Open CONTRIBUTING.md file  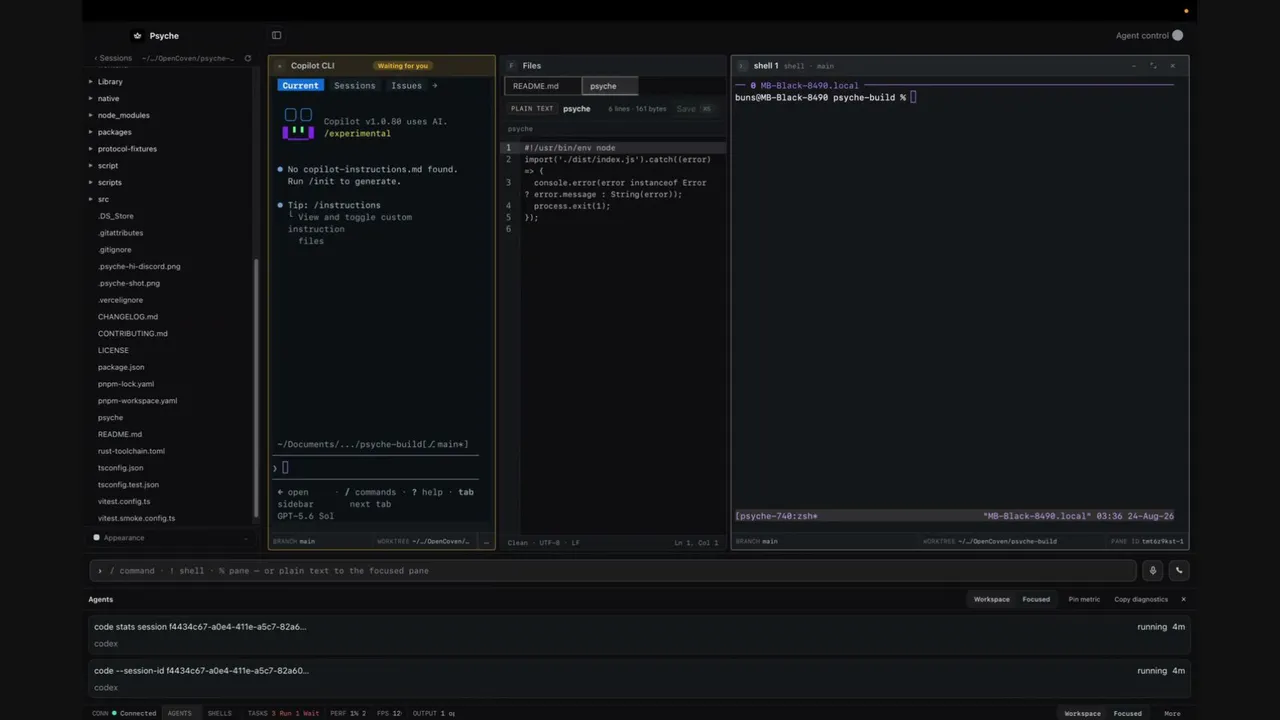[x=133, y=334]
